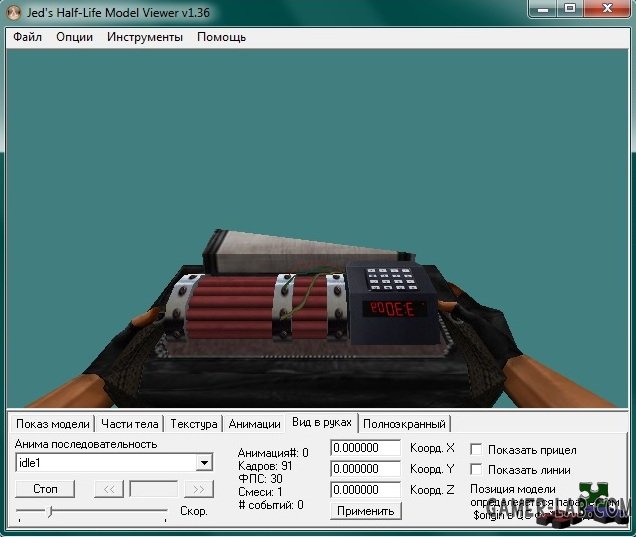Image resolution: width=636 pixels, height=537 pixels.
Task: Click the Коорд. Z input field
Action: coord(365,490)
